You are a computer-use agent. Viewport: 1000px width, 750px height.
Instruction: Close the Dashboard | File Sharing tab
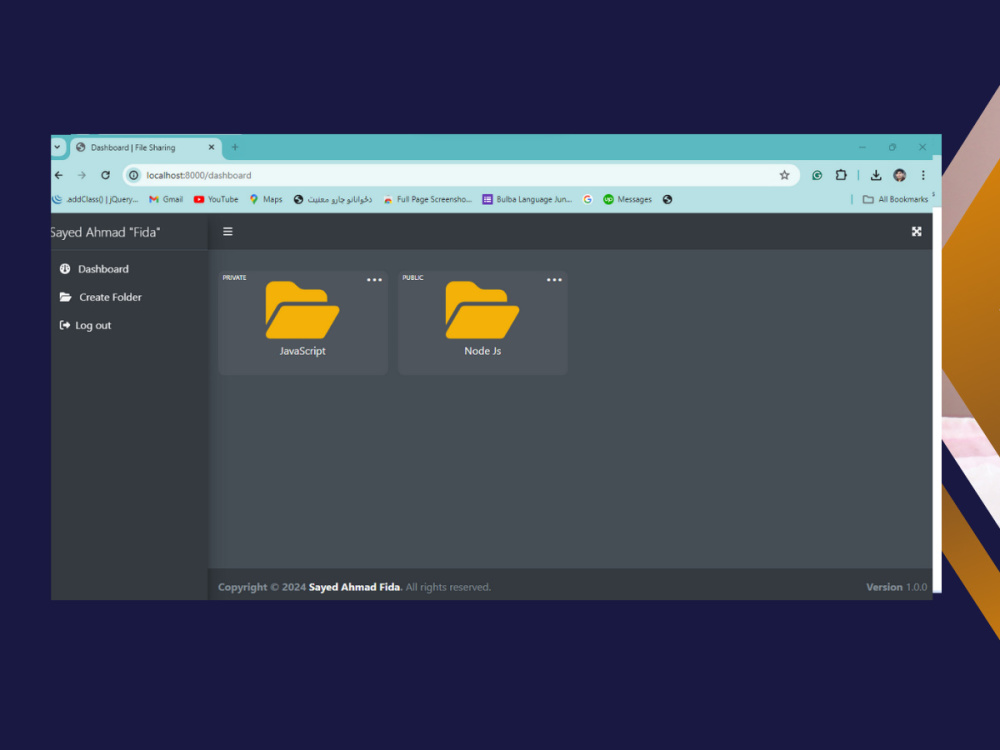coord(211,147)
